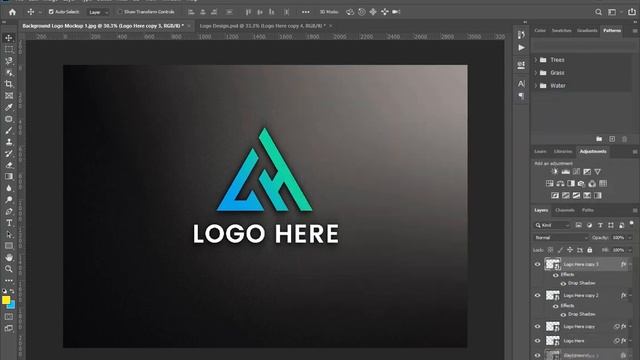
Task: Select the Crop tool
Action: coord(9,84)
